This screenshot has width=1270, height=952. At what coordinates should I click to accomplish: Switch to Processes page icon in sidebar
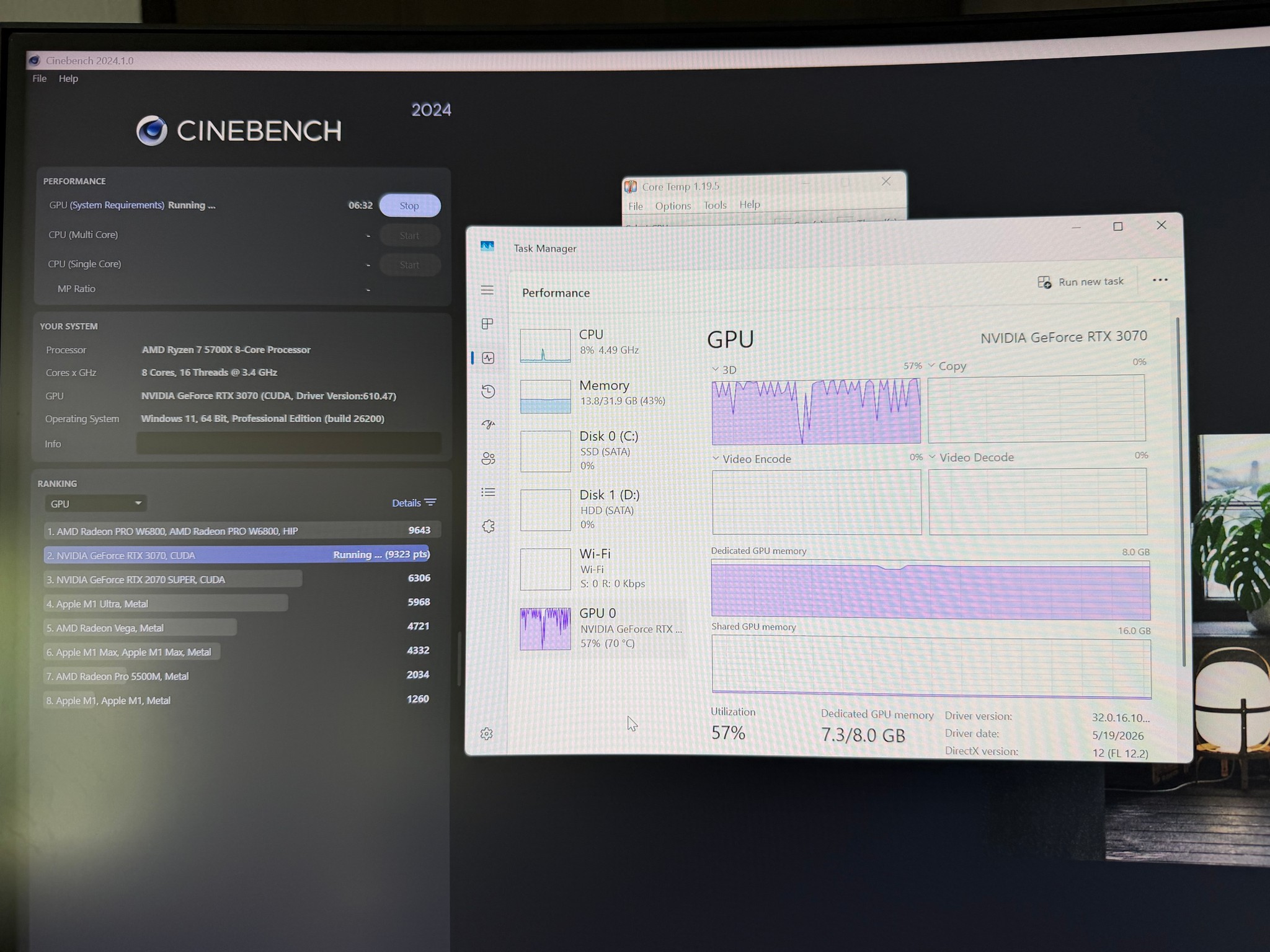(487, 324)
